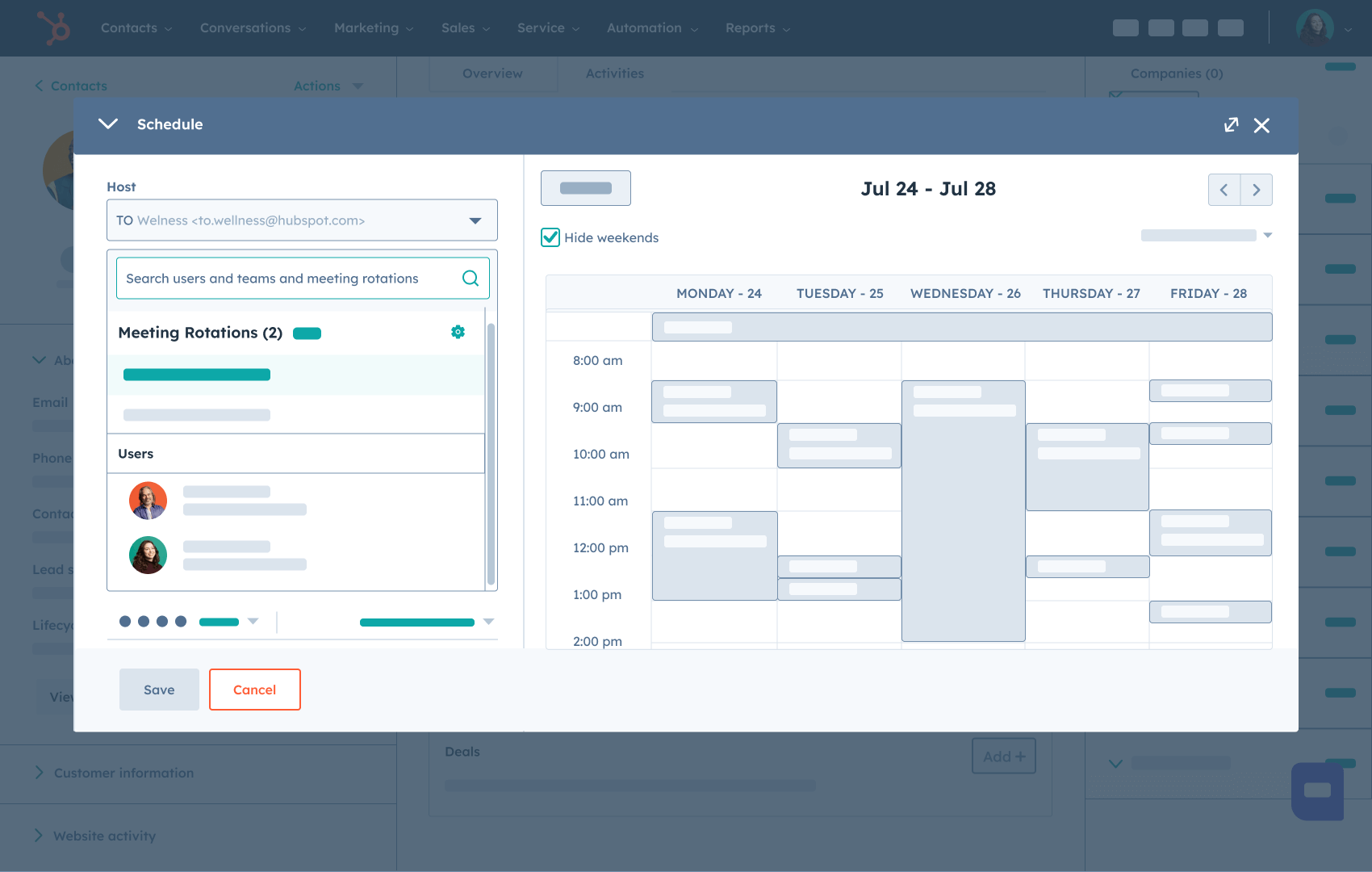Click the user profile avatar
Screen dimensions: 1372x872
tap(1315, 28)
